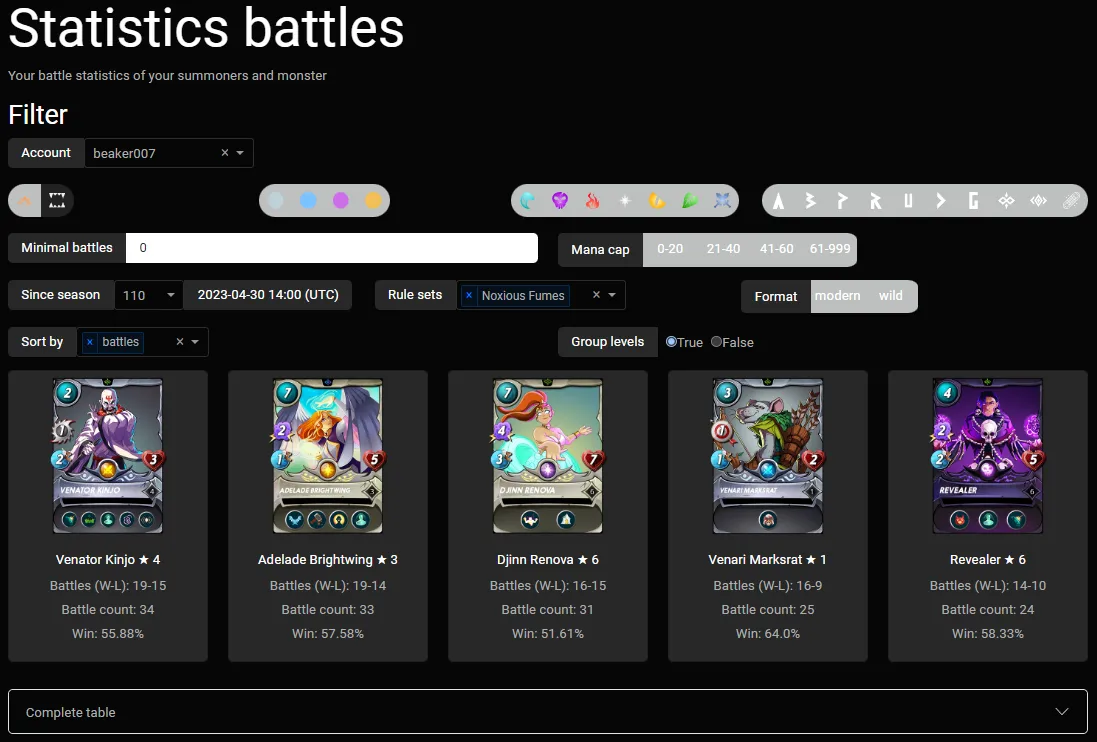
Task: Filter by fire element icon
Action: point(593,201)
